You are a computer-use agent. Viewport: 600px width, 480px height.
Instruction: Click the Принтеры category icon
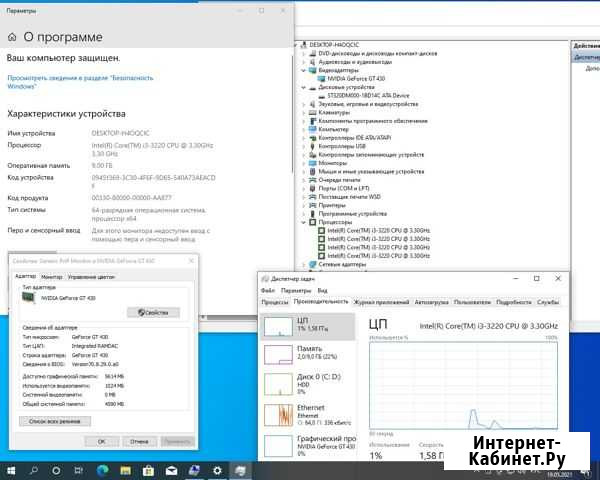click(x=313, y=205)
